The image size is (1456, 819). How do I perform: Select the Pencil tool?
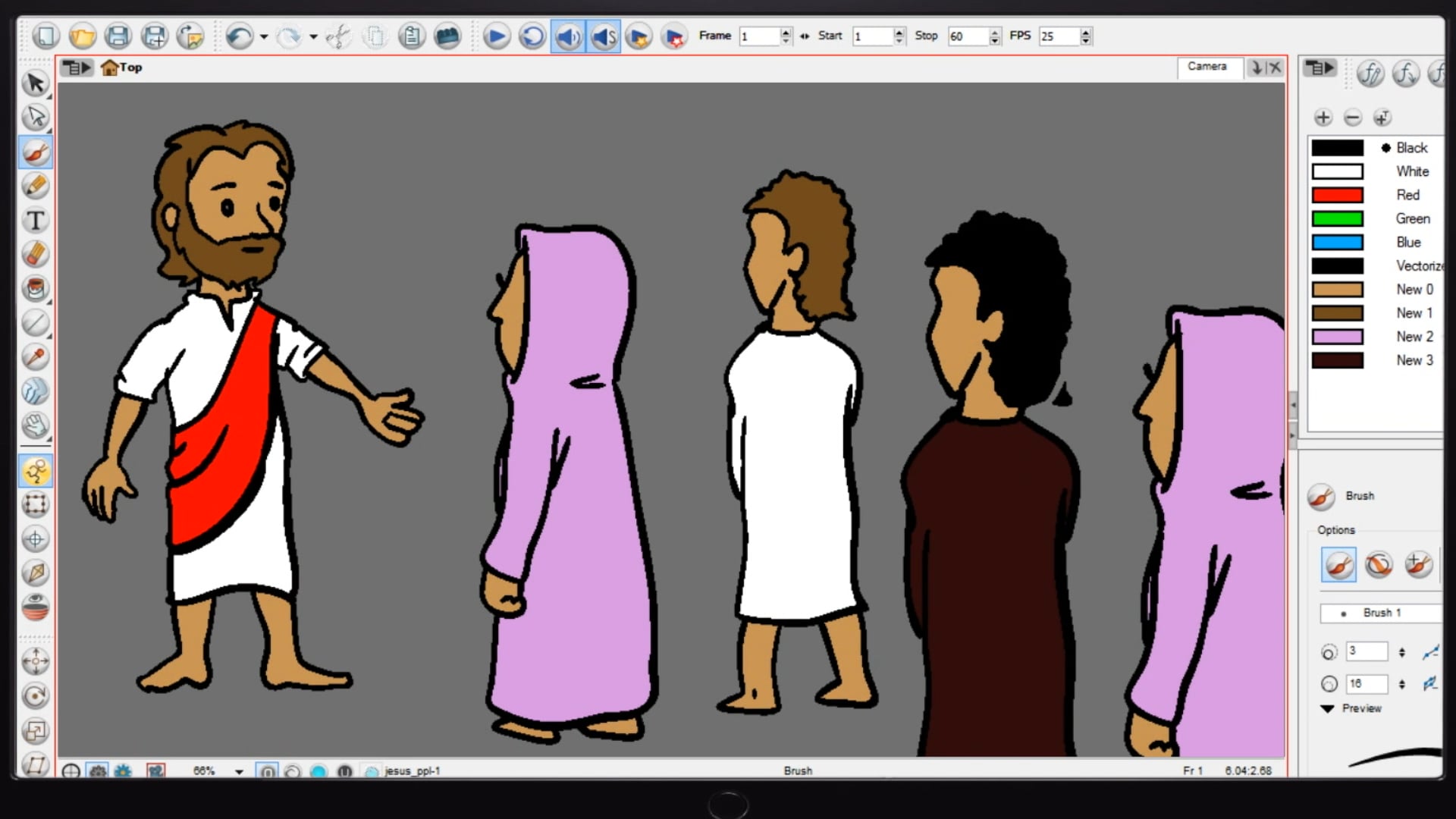click(36, 187)
